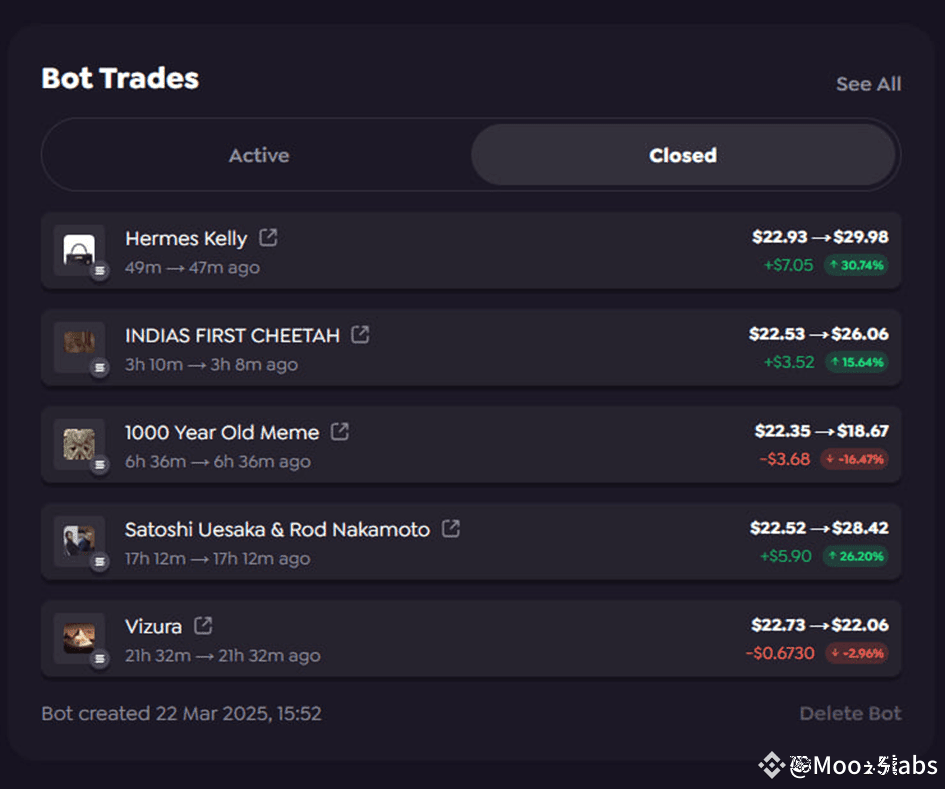Screen dimensions: 945x789
Task: Click the Hermes Kelly token thumbnail
Action: coord(79,249)
